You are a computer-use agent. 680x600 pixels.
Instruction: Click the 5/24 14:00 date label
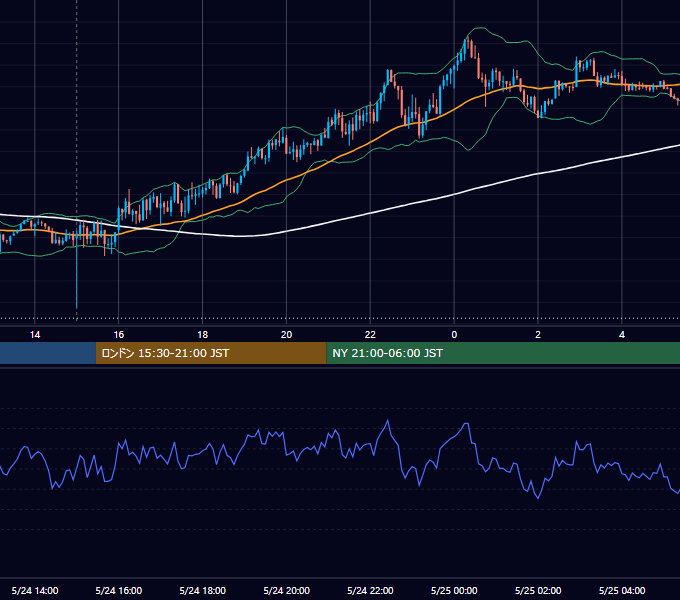click(x=35, y=590)
